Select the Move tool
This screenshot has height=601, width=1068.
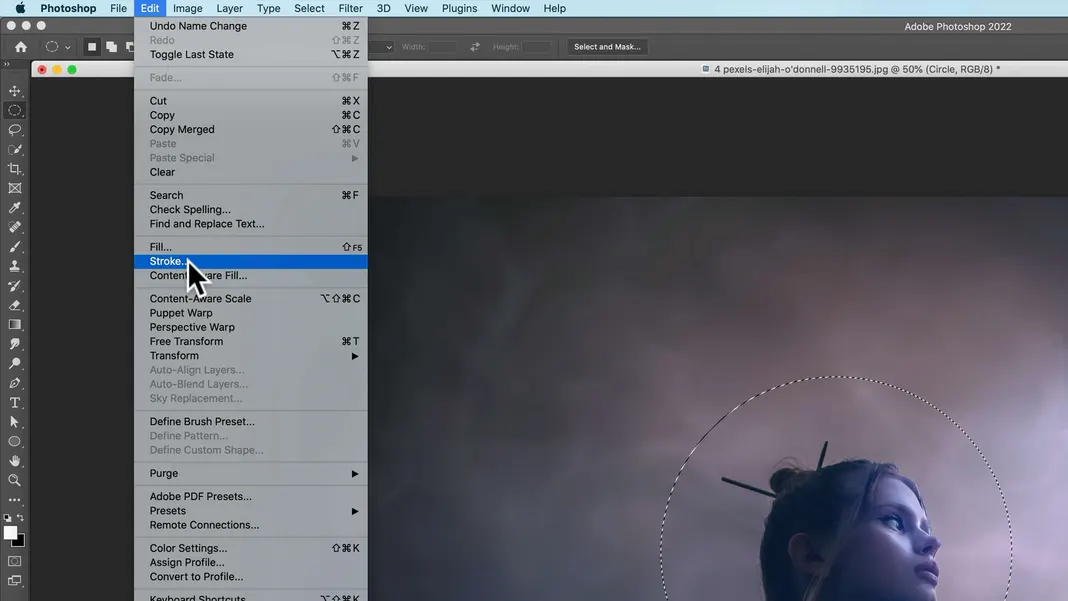(14, 91)
